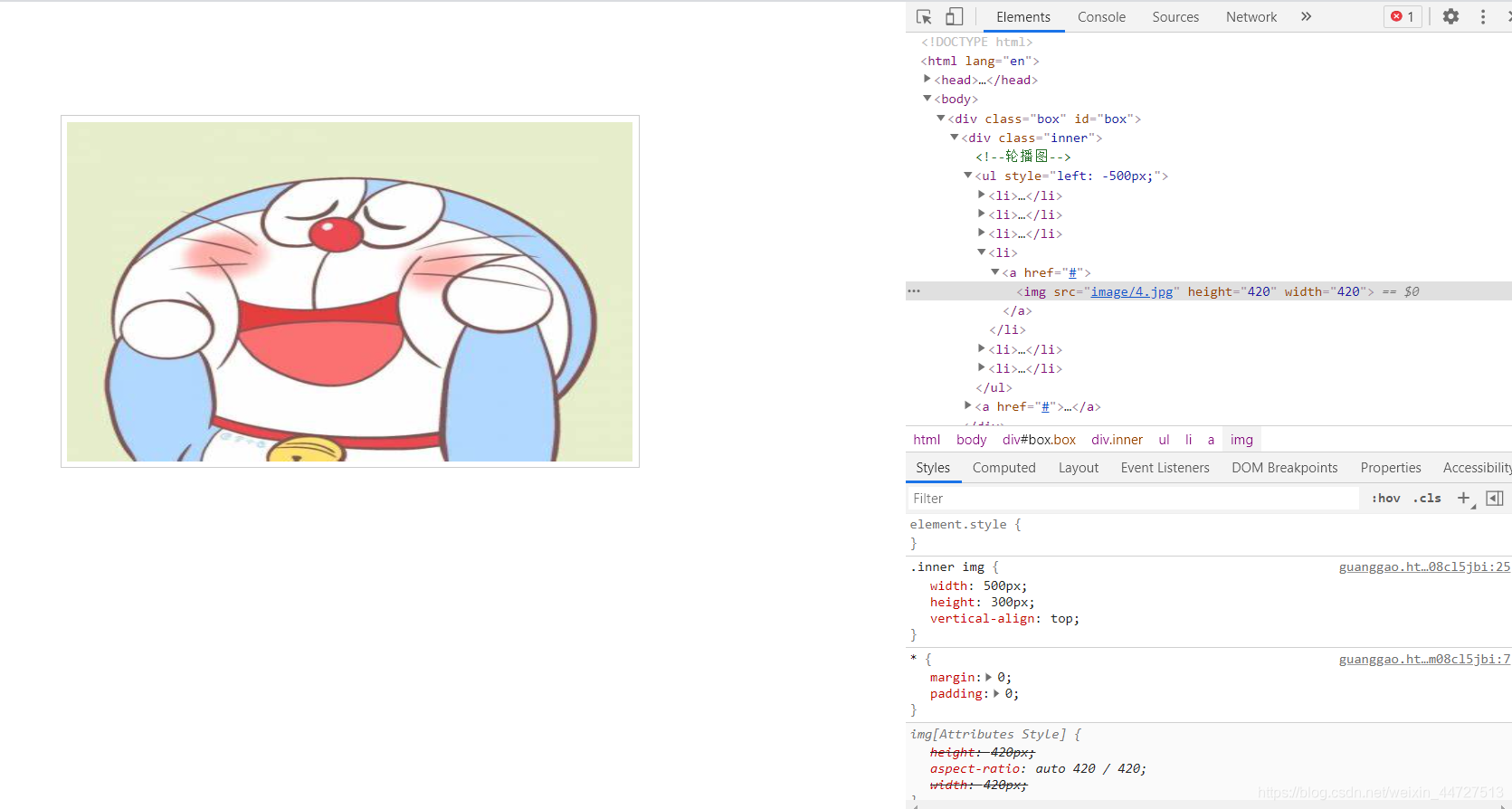The width and height of the screenshot is (1512, 809).
Task: Show more DevTools tabs chevron
Action: click(1306, 16)
